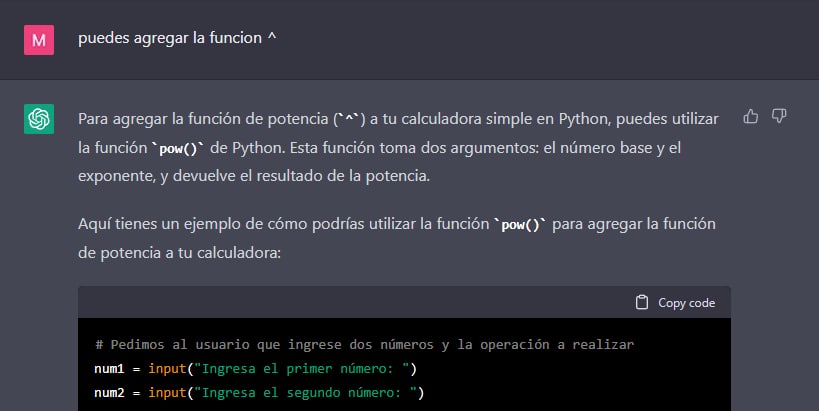Screen dimensions: 819x411
Task: Click the num2 variable in the code
Action: (x=109, y=393)
